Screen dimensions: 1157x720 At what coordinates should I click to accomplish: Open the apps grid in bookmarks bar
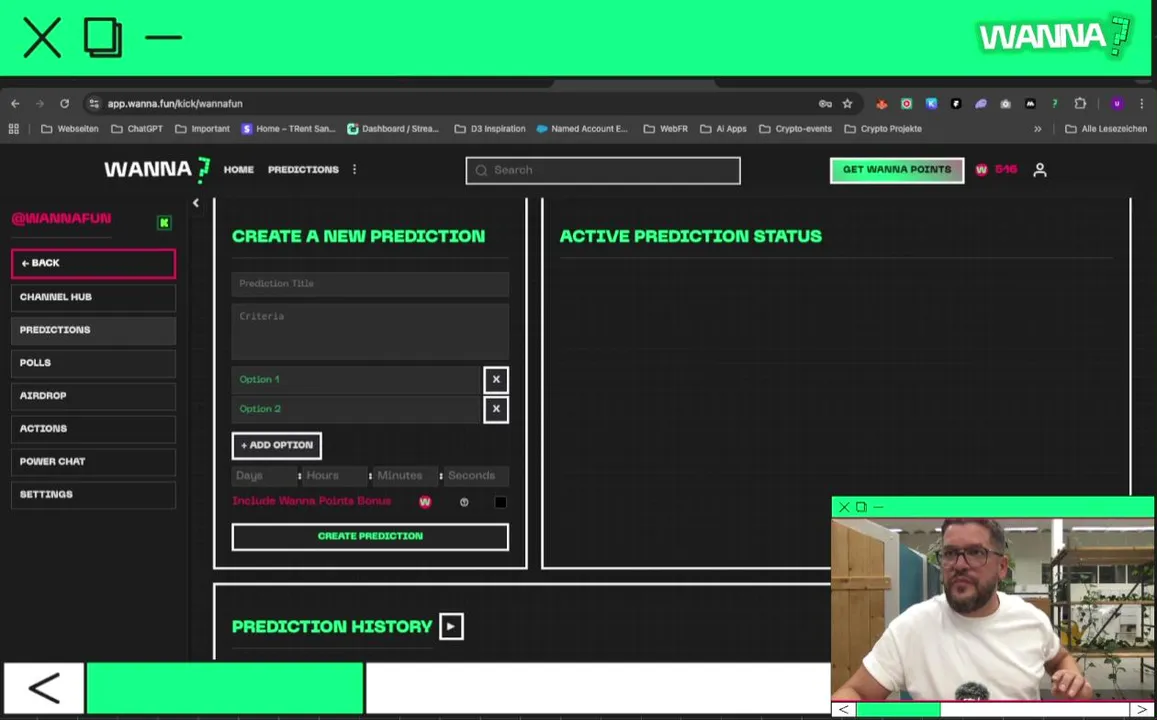(x=13, y=129)
